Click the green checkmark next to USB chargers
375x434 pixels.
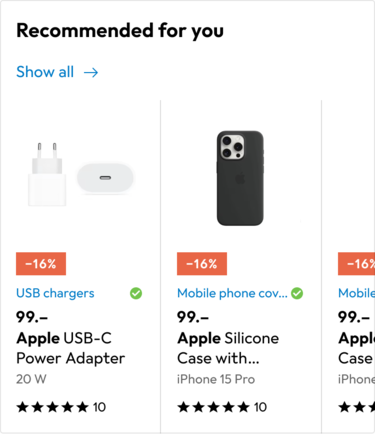click(136, 293)
